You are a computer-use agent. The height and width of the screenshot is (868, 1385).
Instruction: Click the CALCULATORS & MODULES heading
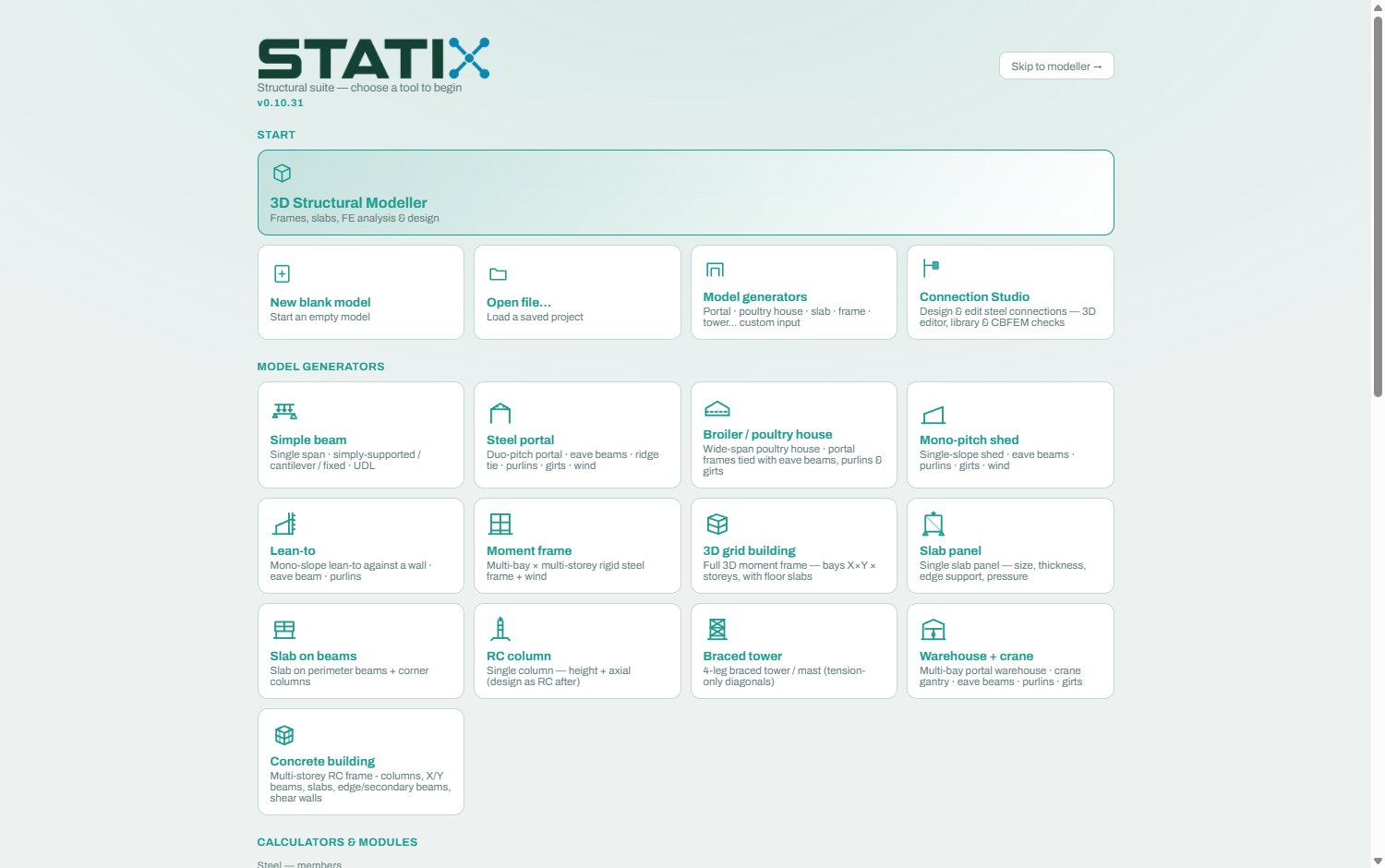click(x=337, y=842)
